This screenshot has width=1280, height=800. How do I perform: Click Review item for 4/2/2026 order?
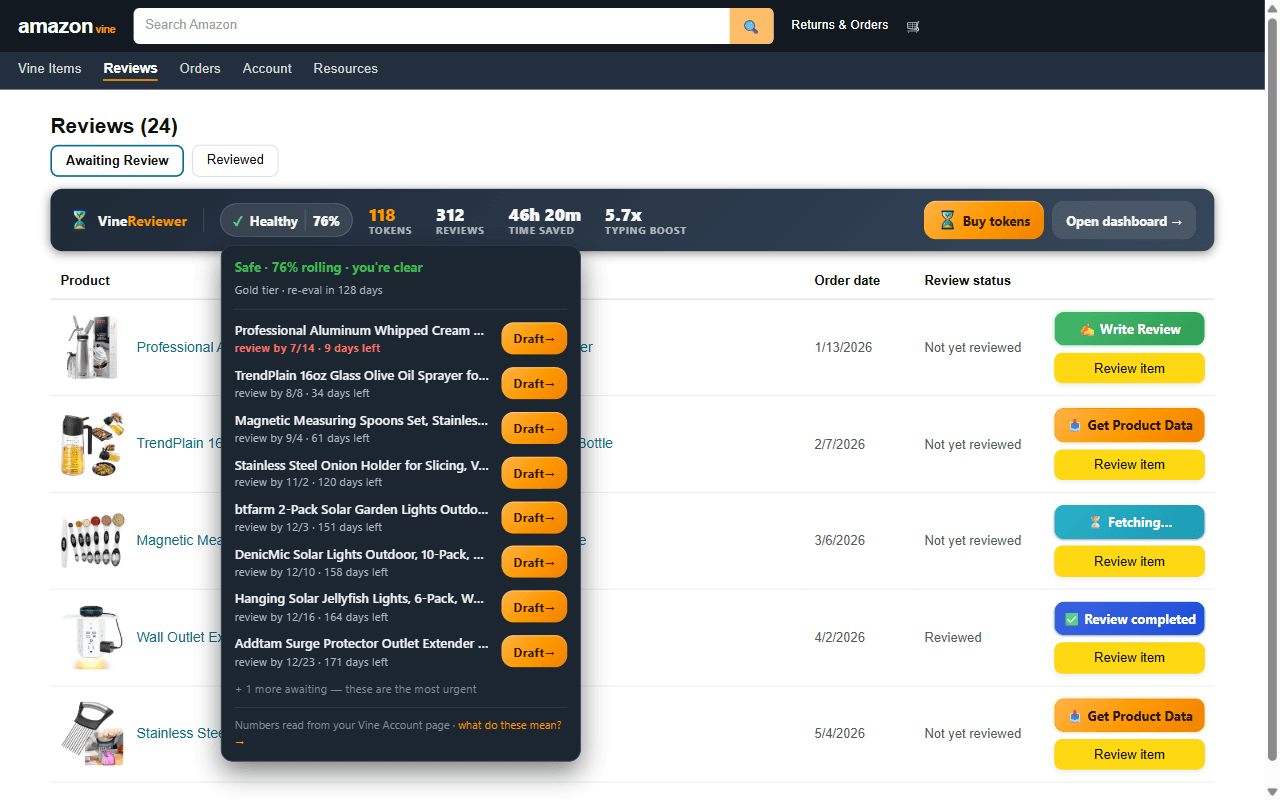[1129, 657]
